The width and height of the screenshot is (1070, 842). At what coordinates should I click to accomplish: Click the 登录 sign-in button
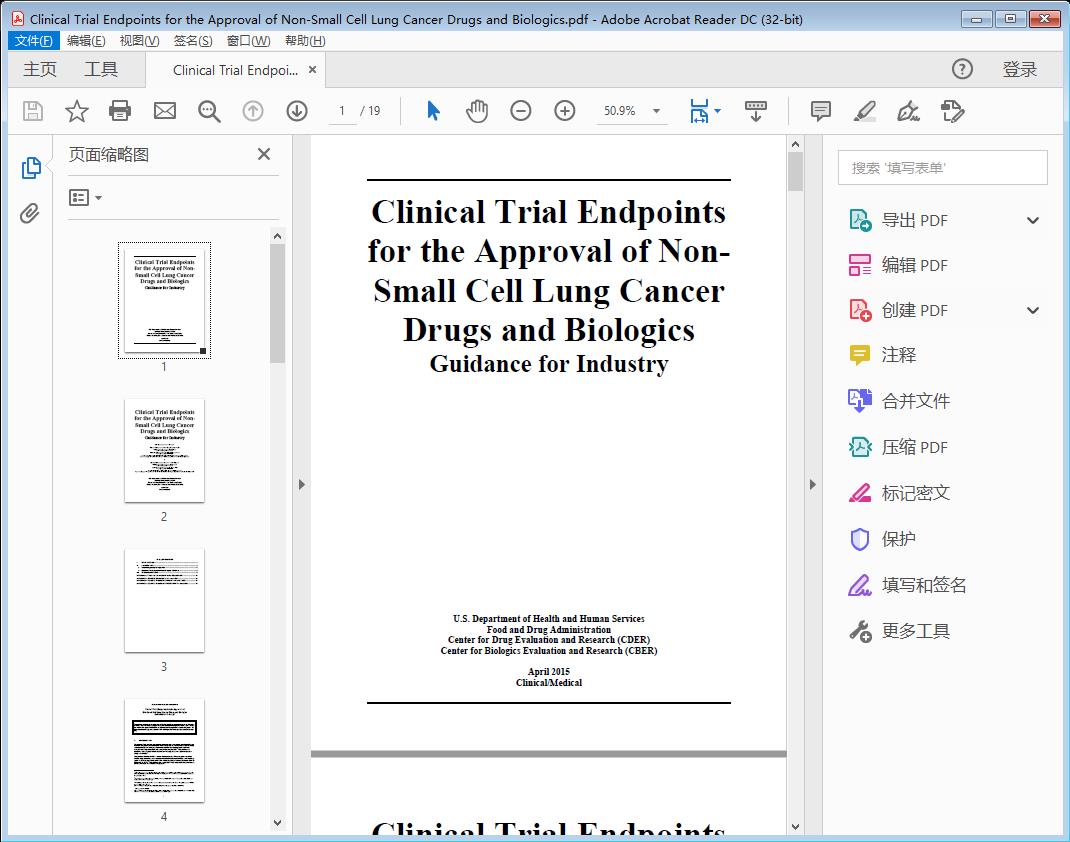tap(1022, 69)
